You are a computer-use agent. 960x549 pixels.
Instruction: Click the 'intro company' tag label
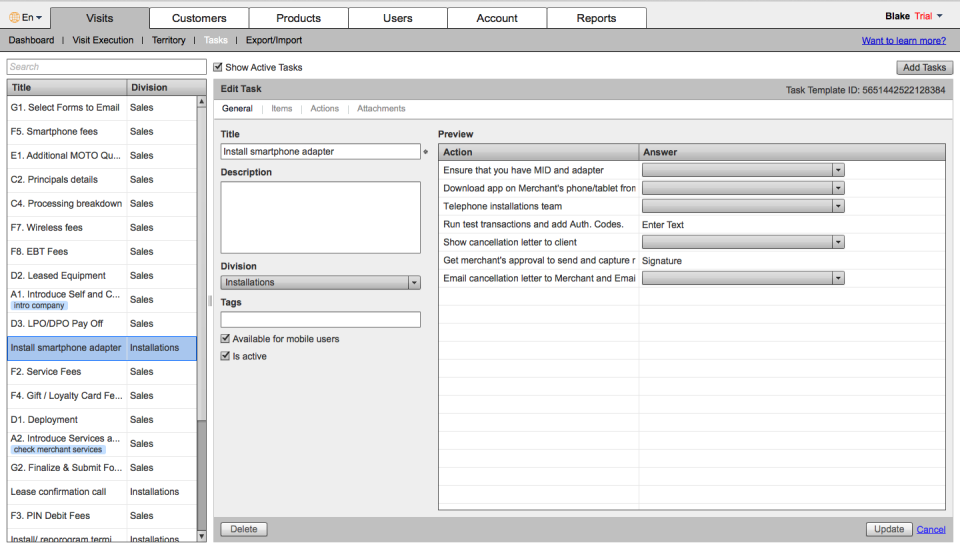pos(39,306)
